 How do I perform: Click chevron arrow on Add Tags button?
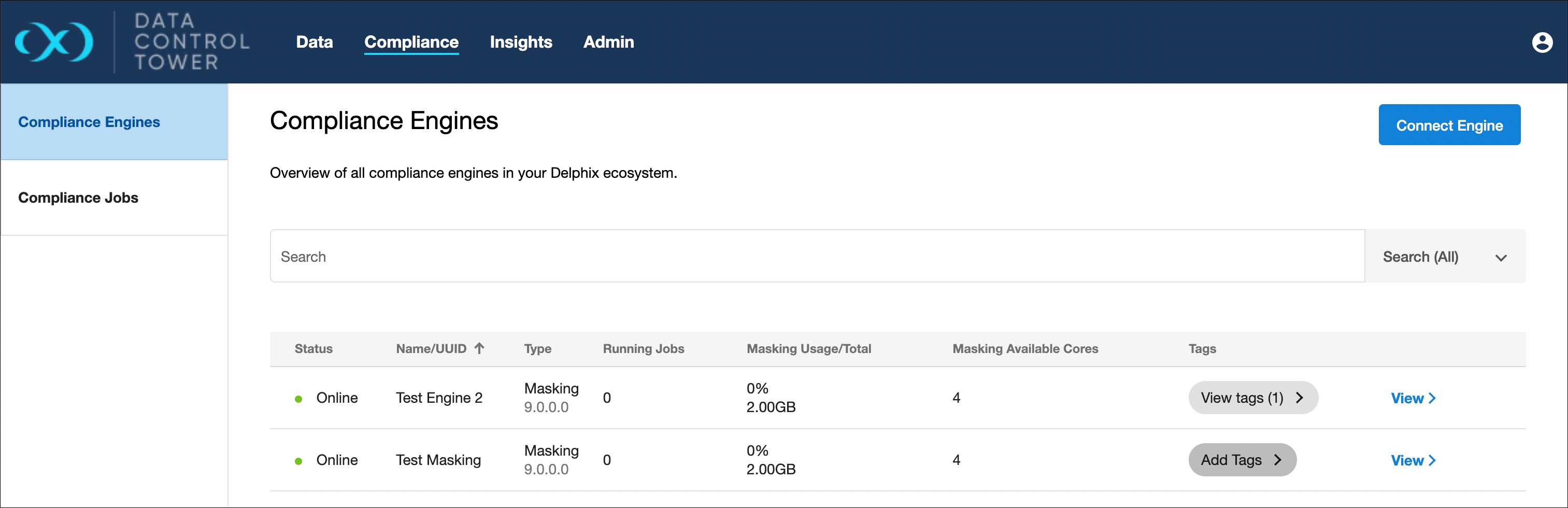pyautogui.click(x=1278, y=460)
